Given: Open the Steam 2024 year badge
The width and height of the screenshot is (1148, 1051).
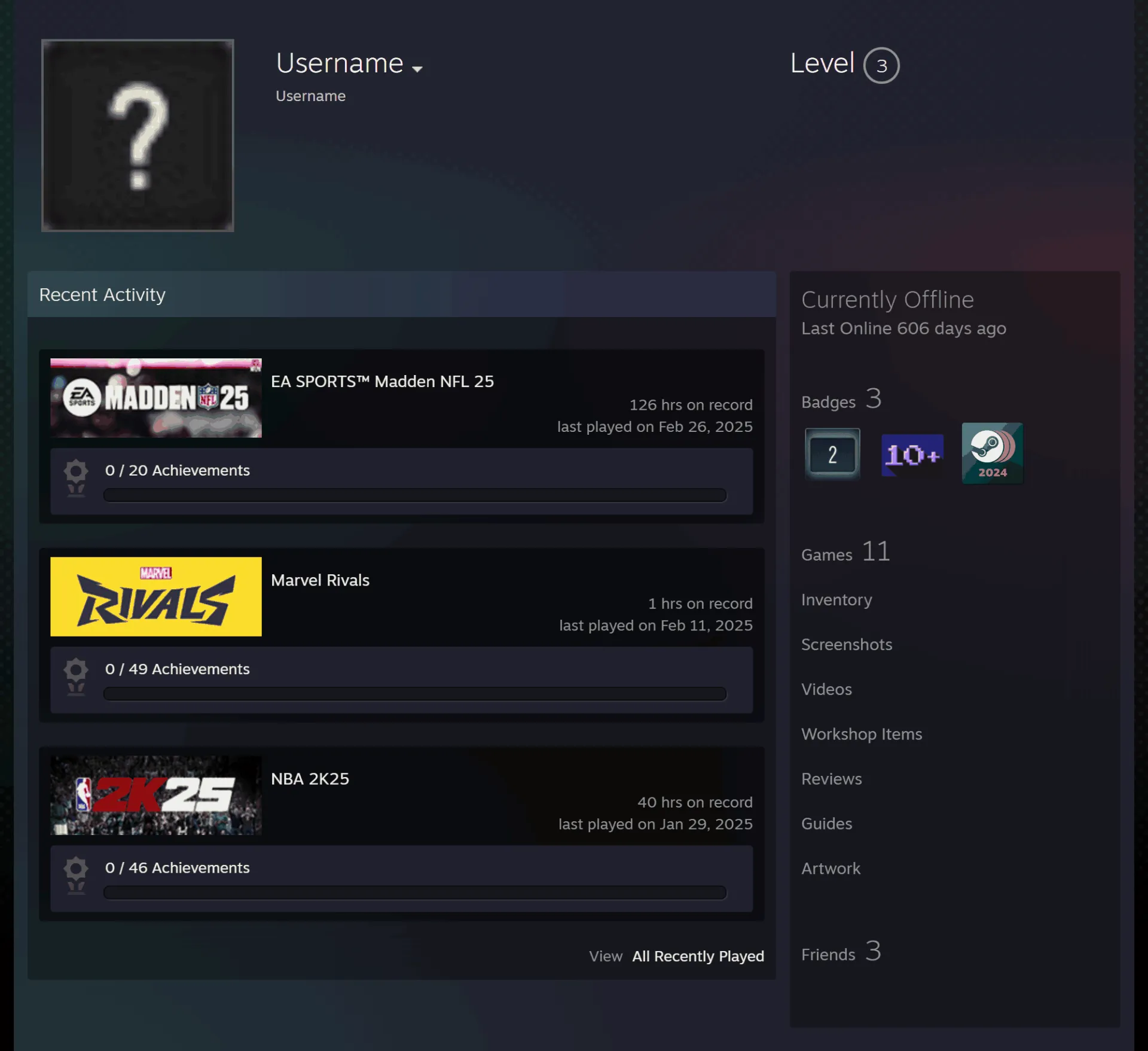Looking at the screenshot, I should pyautogui.click(x=992, y=453).
